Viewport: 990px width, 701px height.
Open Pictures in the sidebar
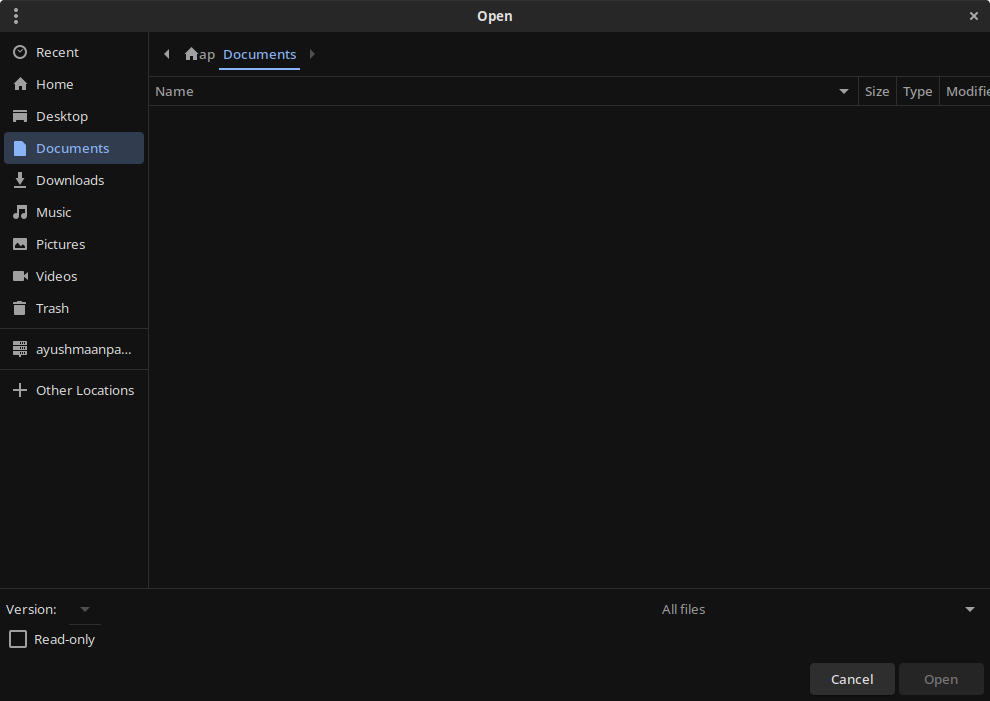click(x=74, y=244)
